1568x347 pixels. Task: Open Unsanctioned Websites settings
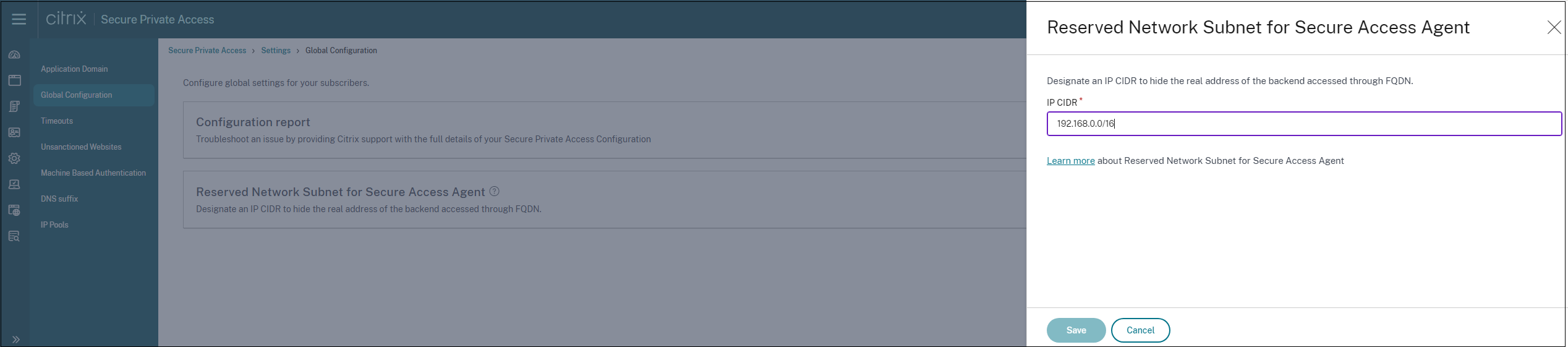tap(81, 147)
